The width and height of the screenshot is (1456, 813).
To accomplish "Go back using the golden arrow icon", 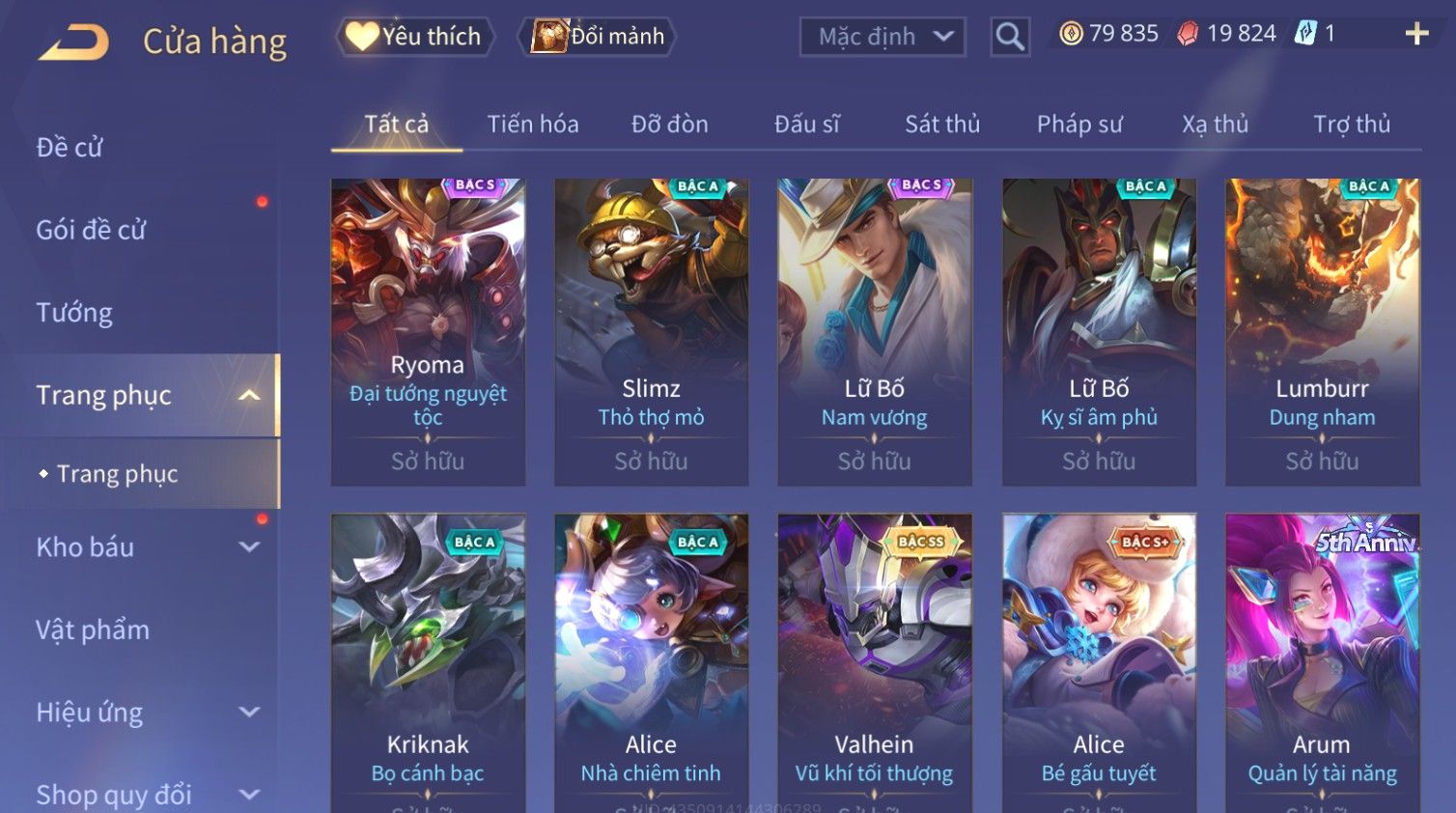I will (x=73, y=42).
